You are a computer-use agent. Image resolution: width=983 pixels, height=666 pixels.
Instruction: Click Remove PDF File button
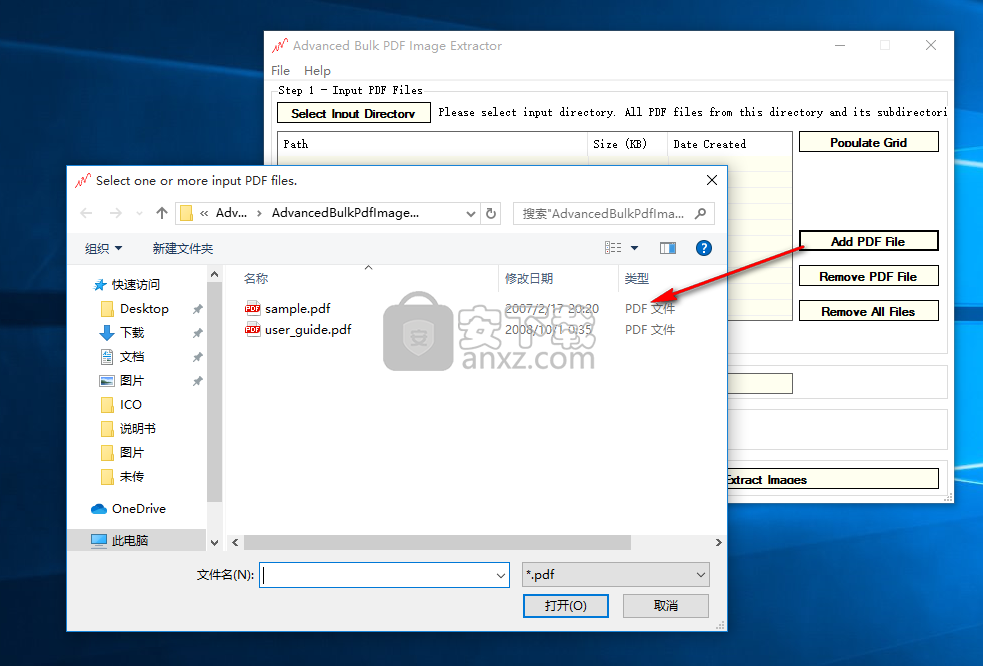click(868, 277)
